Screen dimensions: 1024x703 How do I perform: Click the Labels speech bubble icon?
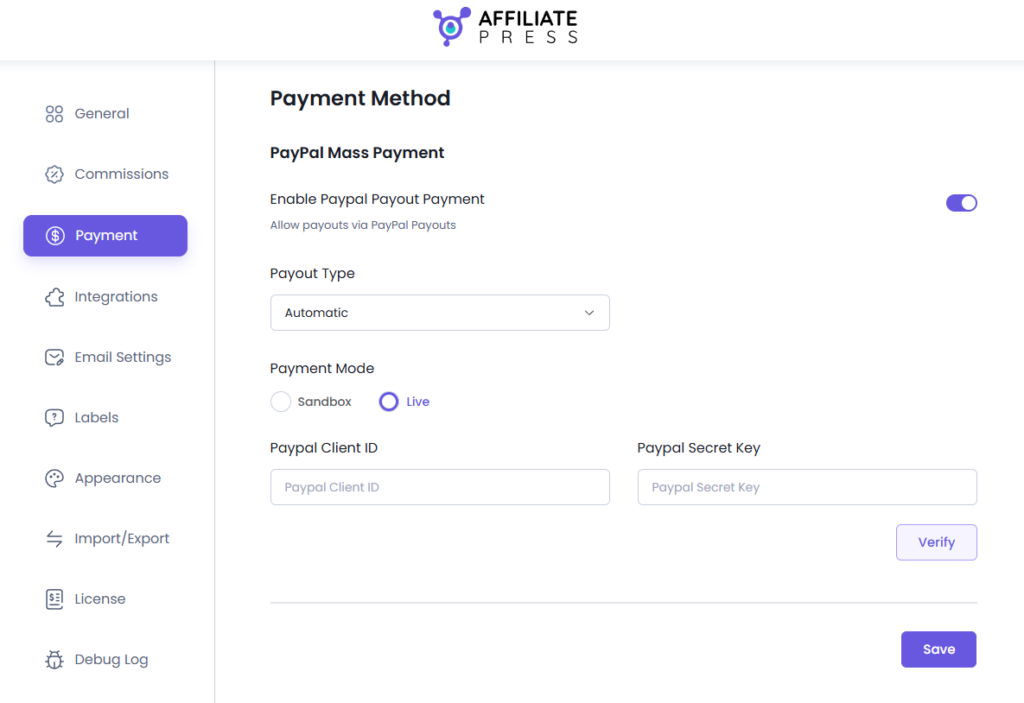54,418
